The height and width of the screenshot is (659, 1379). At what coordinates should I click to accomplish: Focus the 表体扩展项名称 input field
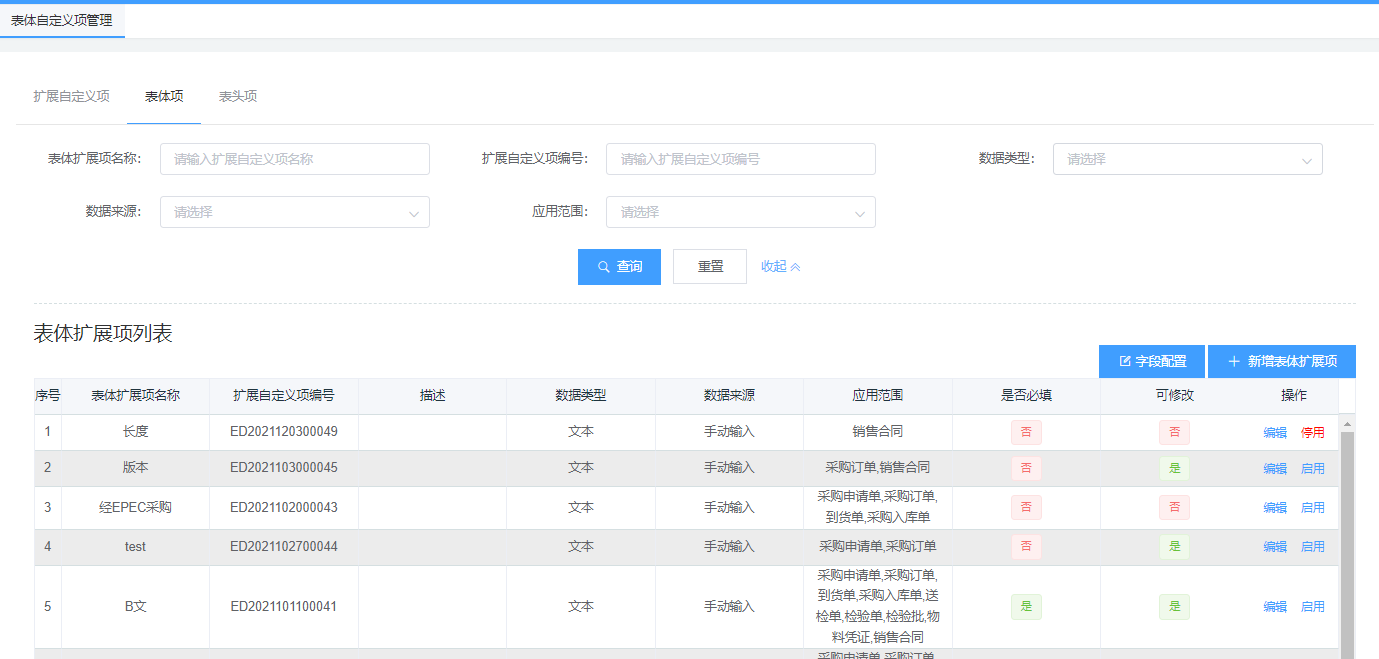pos(294,159)
